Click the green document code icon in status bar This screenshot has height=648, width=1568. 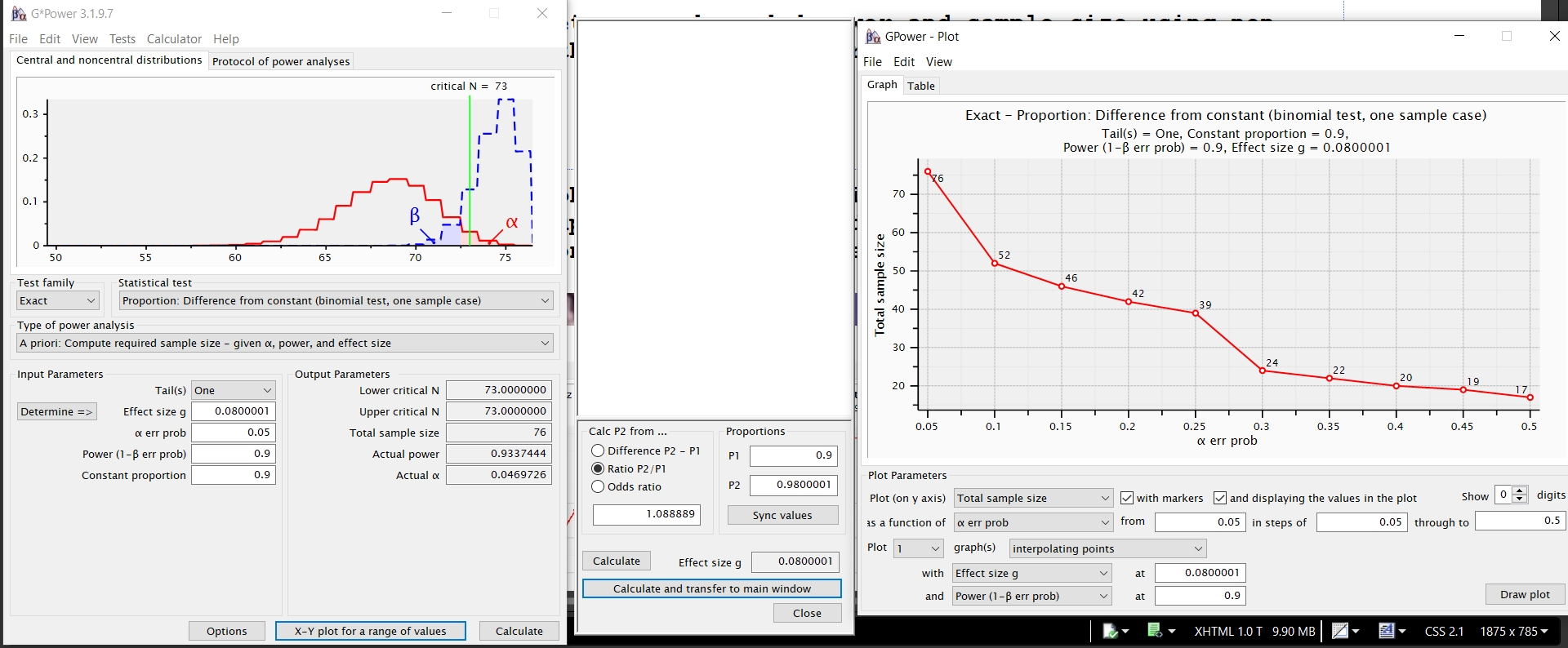click(1154, 631)
